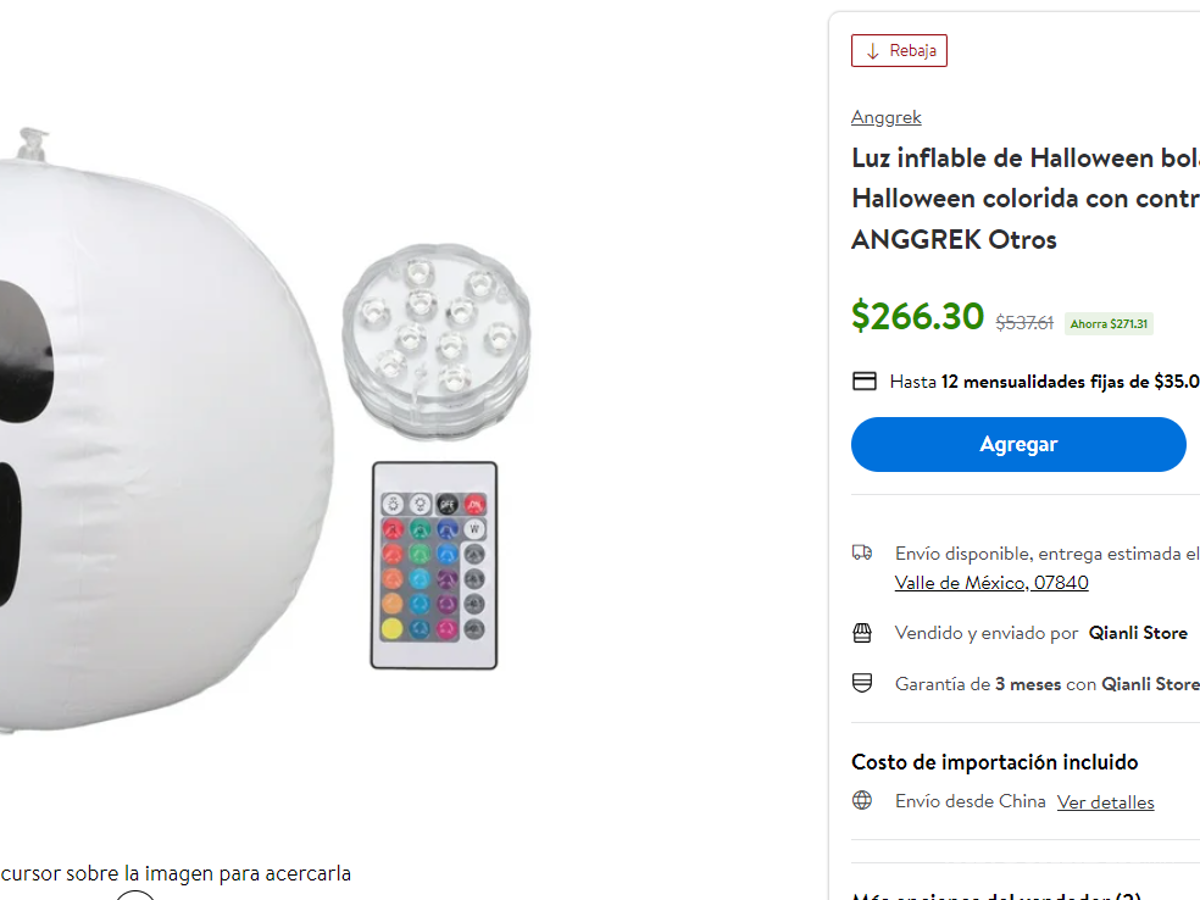Click the Agregar button

pos(1018,444)
